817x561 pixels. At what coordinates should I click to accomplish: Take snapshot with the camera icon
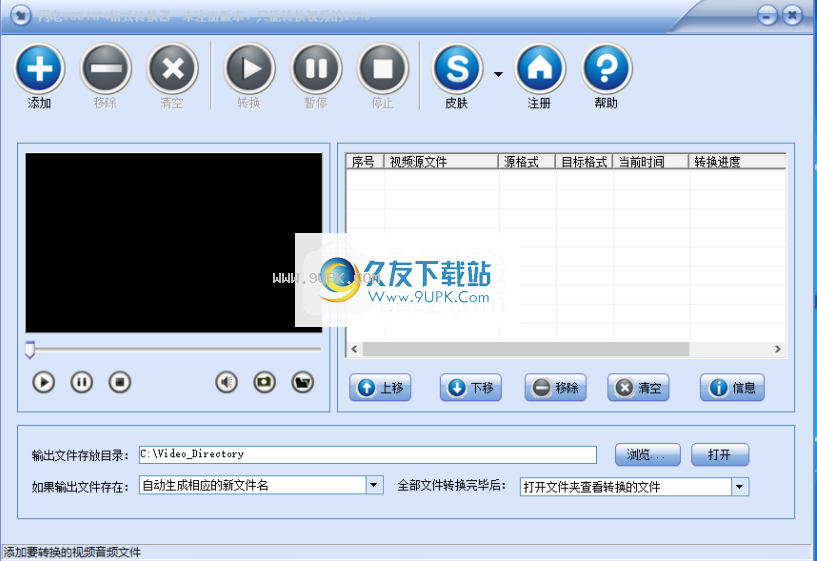coord(265,382)
